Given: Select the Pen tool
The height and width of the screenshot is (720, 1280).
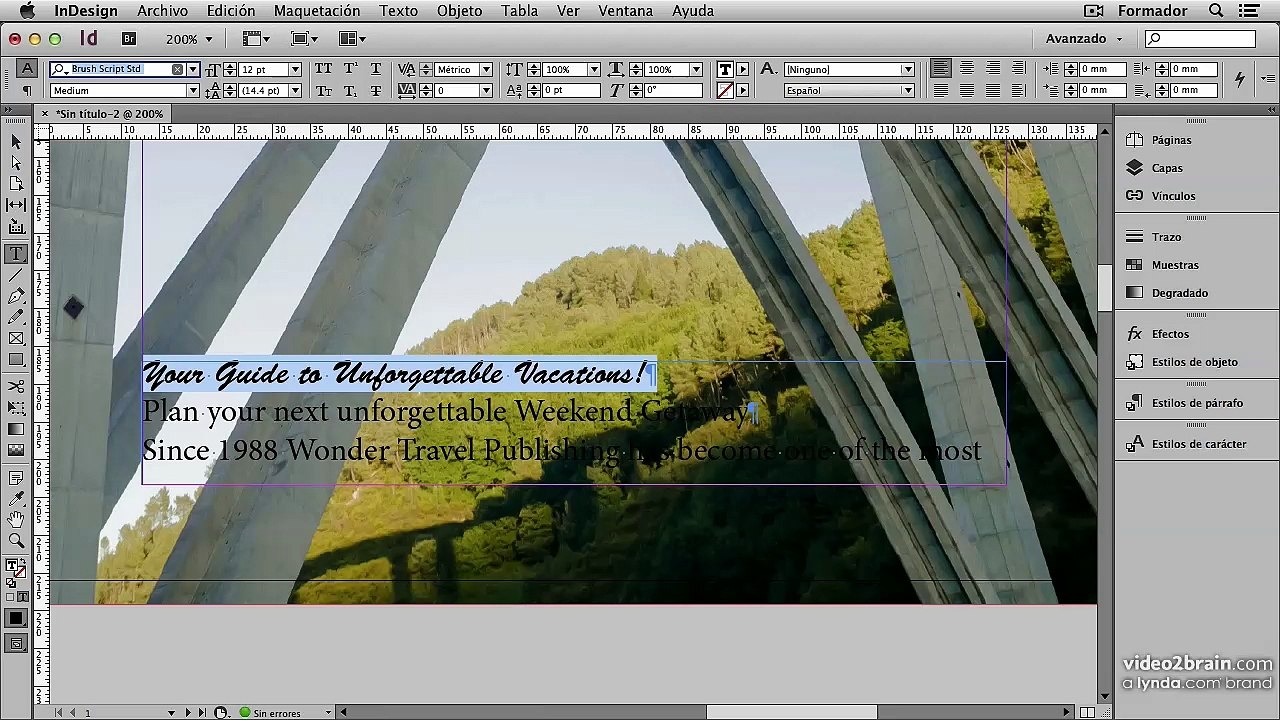Looking at the screenshot, I should tap(16, 296).
